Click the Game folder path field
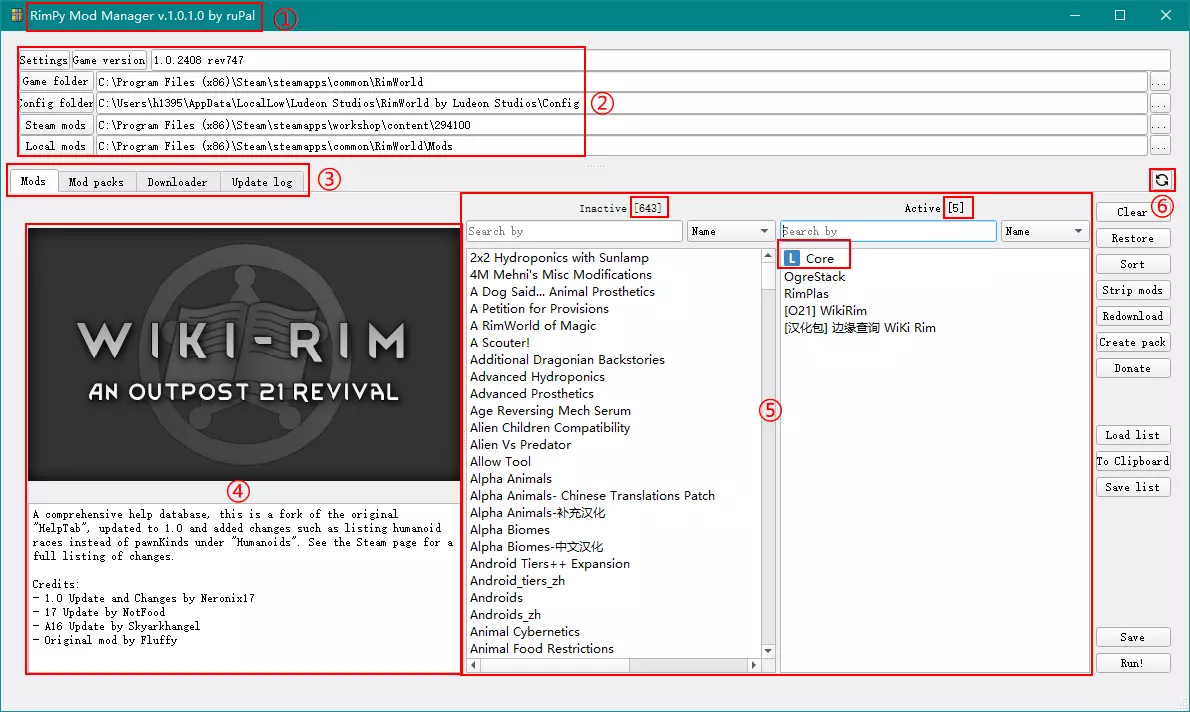 (622, 82)
